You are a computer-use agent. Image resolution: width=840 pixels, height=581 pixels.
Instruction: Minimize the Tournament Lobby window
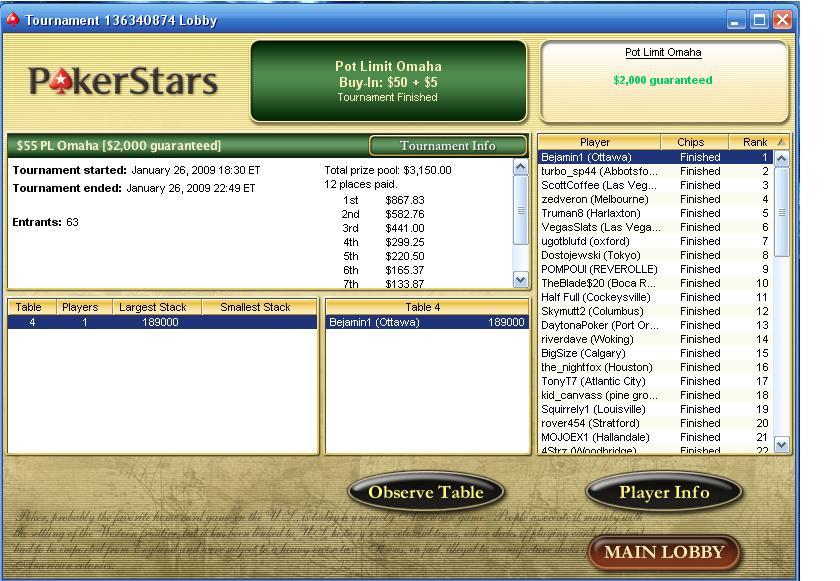coord(736,20)
